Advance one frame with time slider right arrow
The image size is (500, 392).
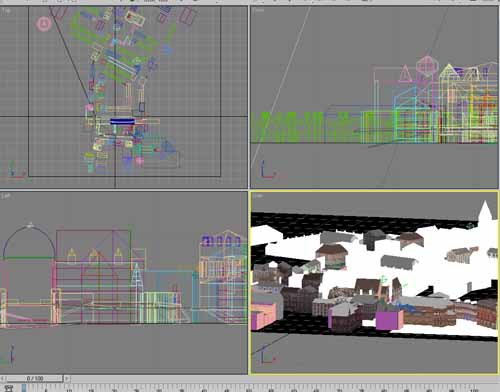[67, 378]
